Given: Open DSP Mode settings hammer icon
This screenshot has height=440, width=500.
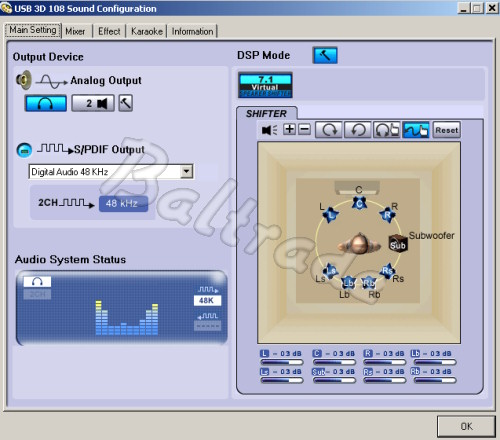Looking at the screenshot, I should [325, 55].
